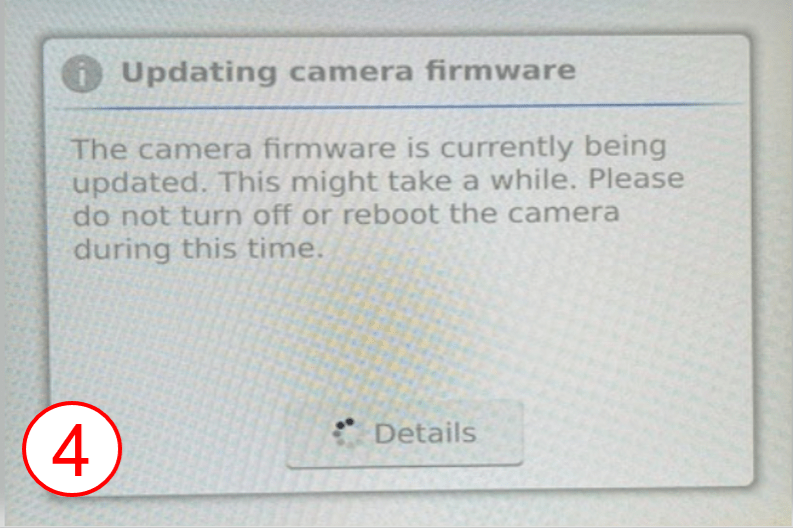Image resolution: width=793 pixels, height=528 pixels.
Task: Click the "i" letter inside the gray circle icon
Action: tap(82, 75)
